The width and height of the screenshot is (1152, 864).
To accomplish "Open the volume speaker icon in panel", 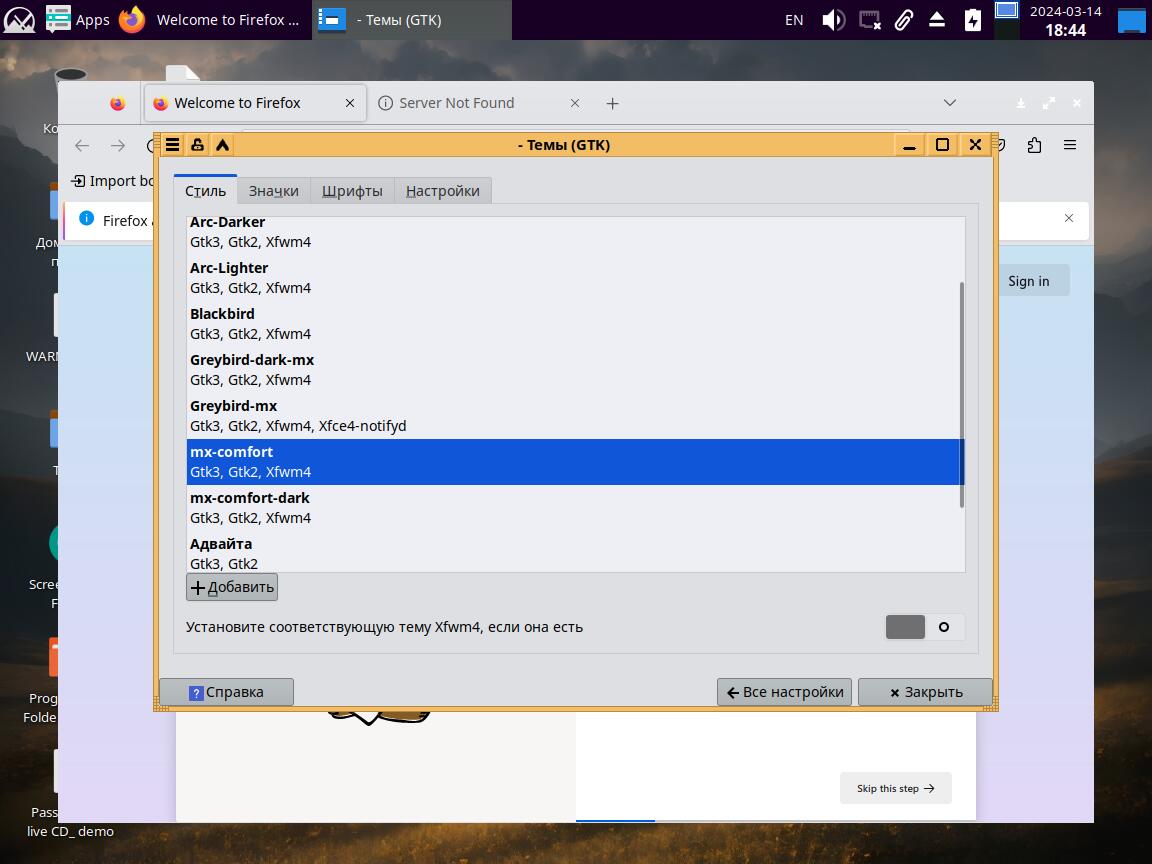I will click(x=833, y=20).
